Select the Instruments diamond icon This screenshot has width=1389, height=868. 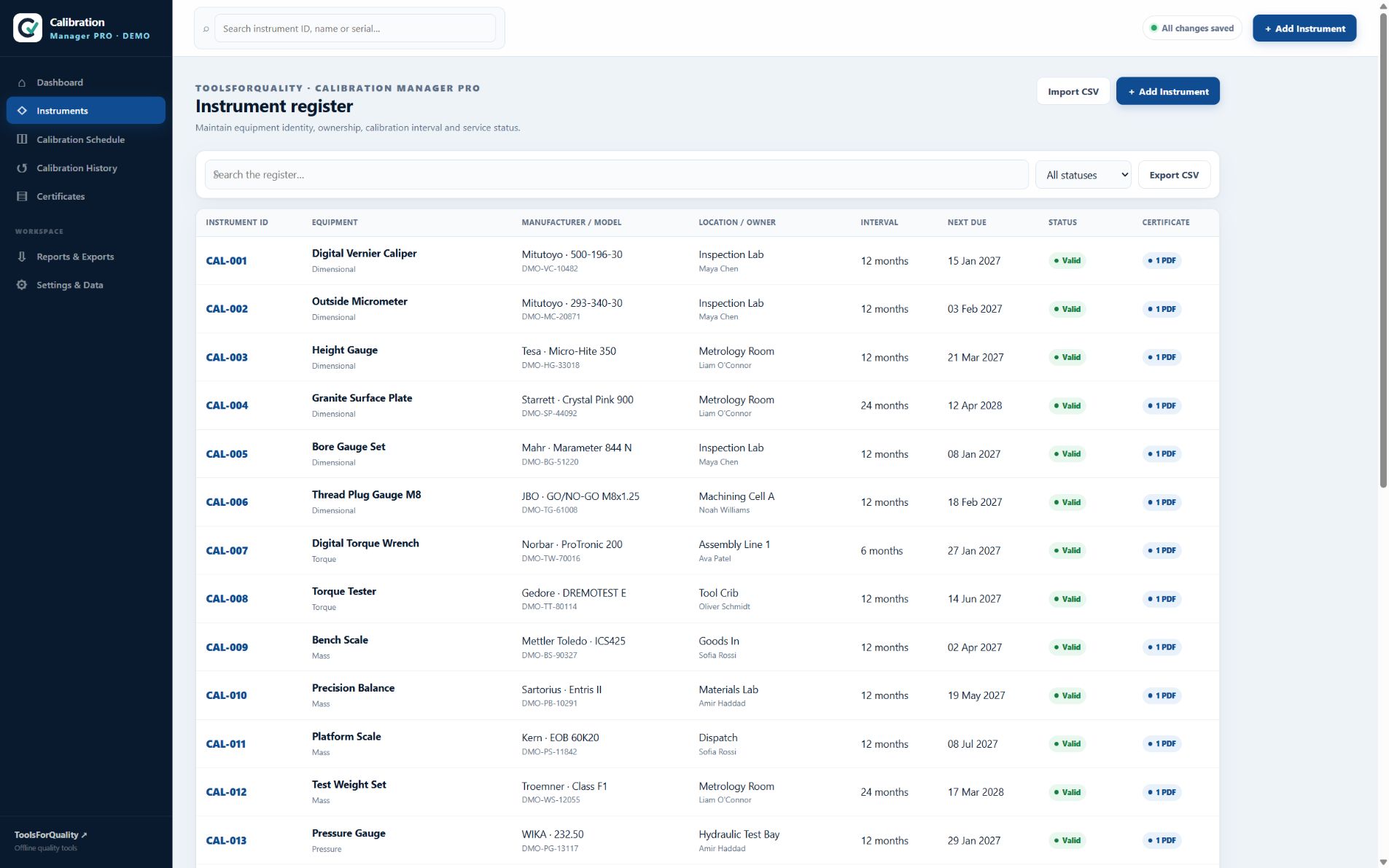[x=22, y=111]
